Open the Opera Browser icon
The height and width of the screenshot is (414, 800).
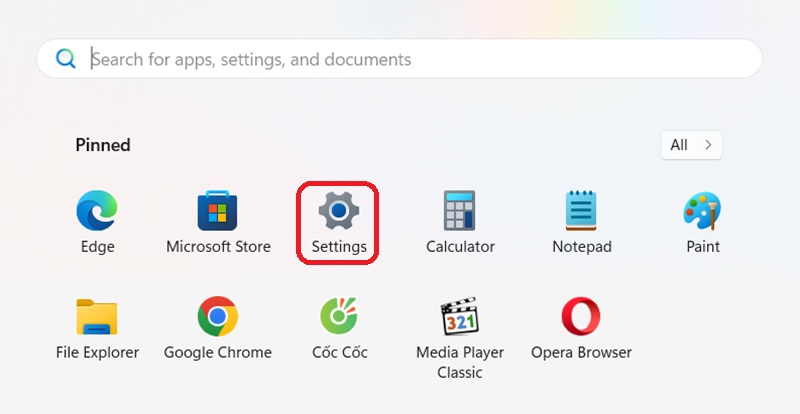581,317
